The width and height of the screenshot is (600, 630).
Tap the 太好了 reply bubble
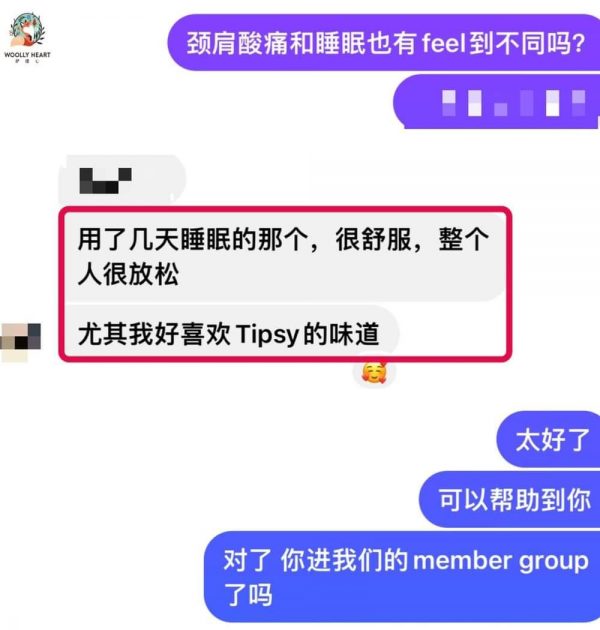click(549, 439)
